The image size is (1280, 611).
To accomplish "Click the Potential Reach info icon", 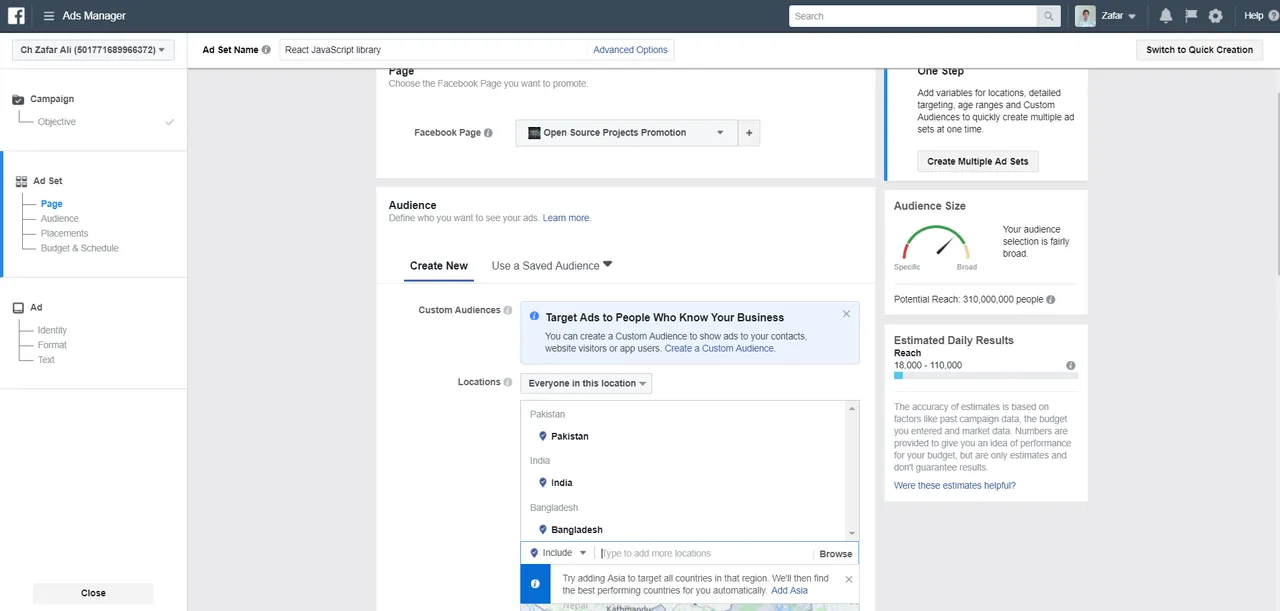I will (1050, 300).
